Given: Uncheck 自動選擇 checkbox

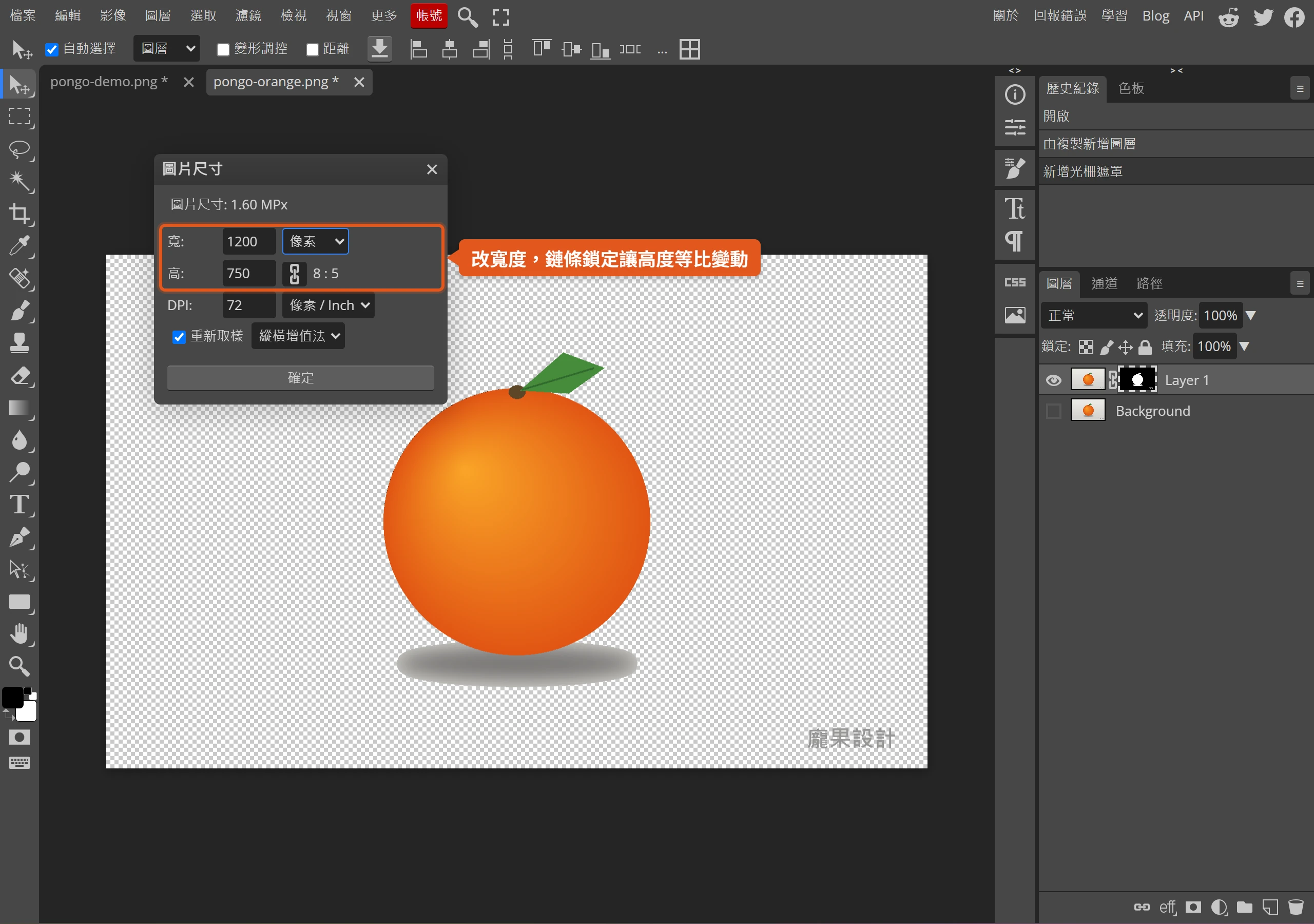Looking at the screenshot, I should coord(52,49).
